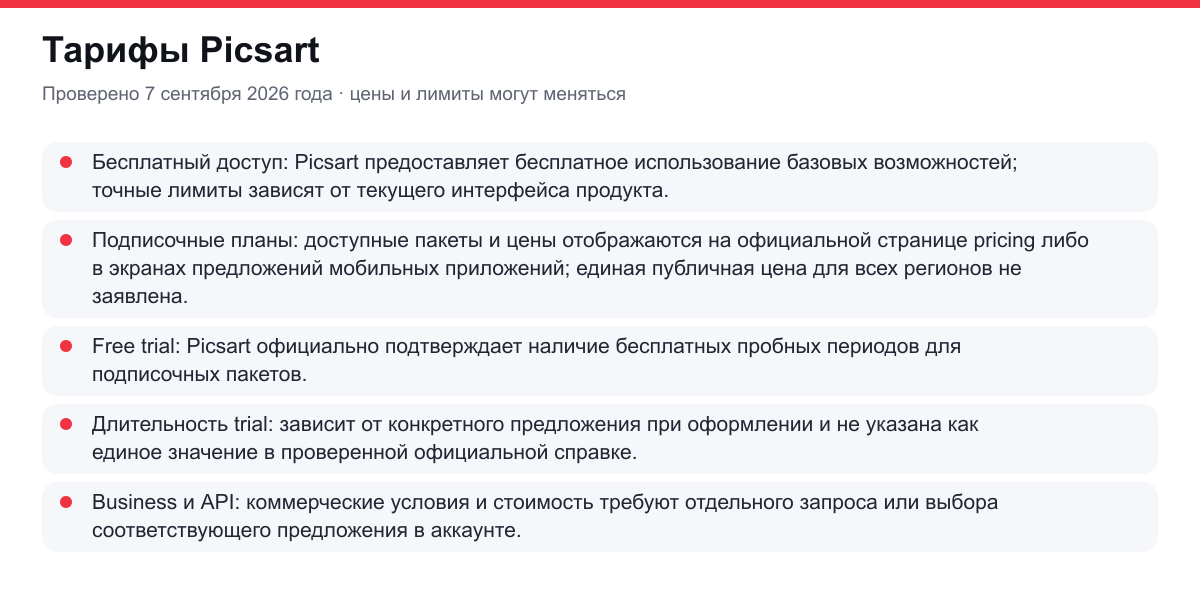Click the subtitle Проверено 7 сентября 2026 года
The image size is (1200, 594).
pyautogui.click(x=187, y=94)
